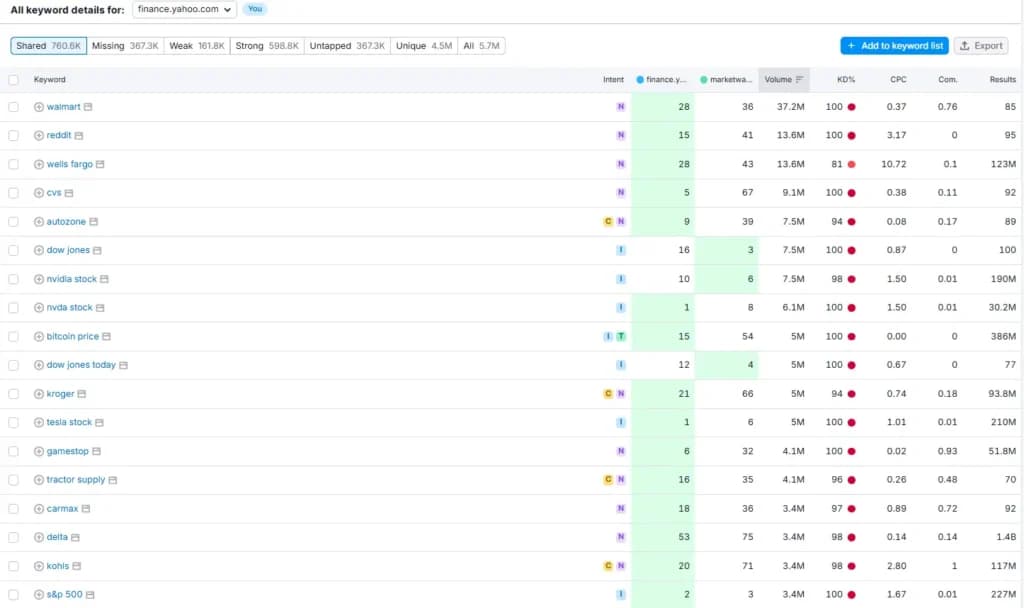Click the C intent badge in autozone row
The height and width of the screenshot is (608, 1024).
[608, 221]
